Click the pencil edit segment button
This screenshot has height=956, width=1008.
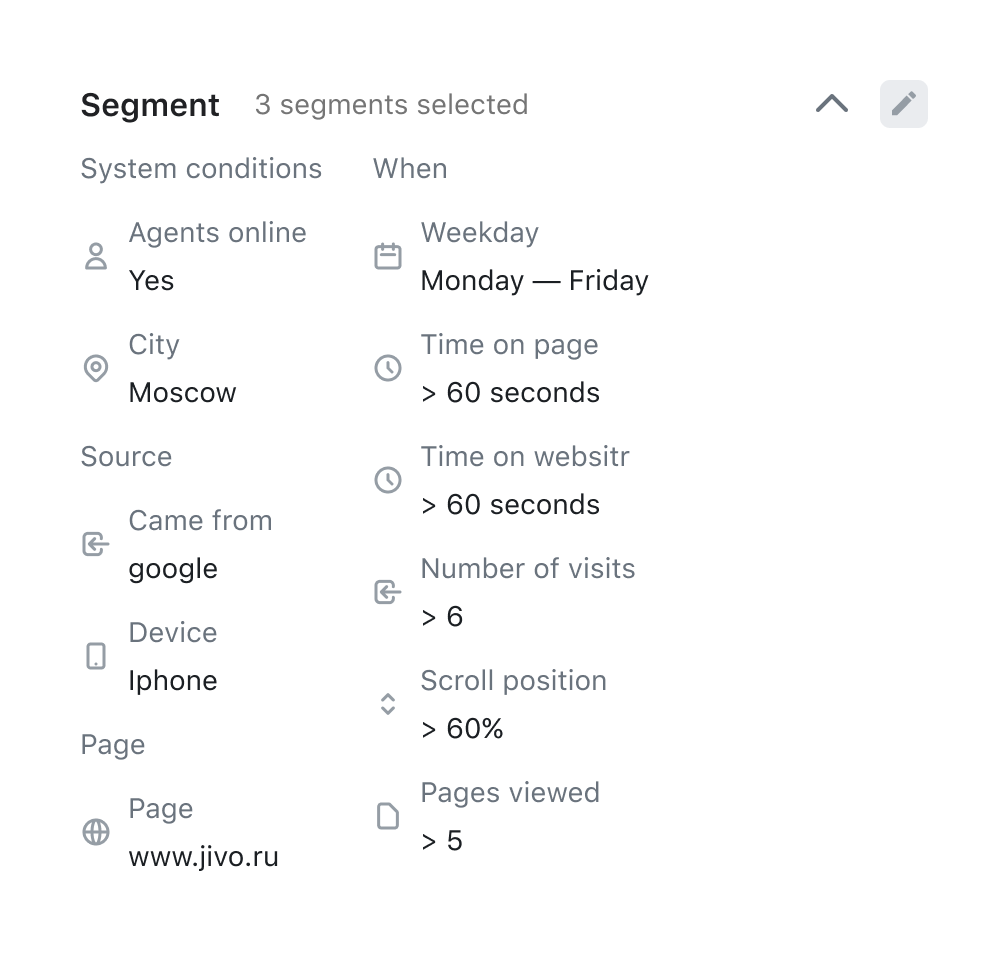[x=903, y=104]
